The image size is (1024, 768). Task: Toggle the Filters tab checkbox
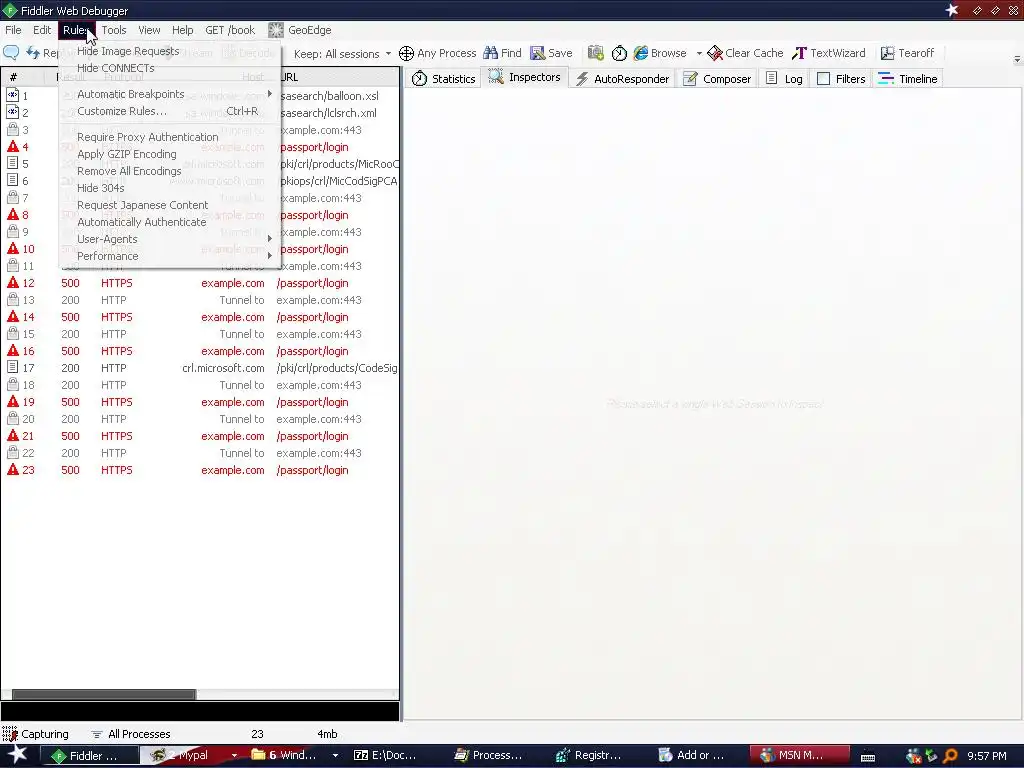(824, 78)
